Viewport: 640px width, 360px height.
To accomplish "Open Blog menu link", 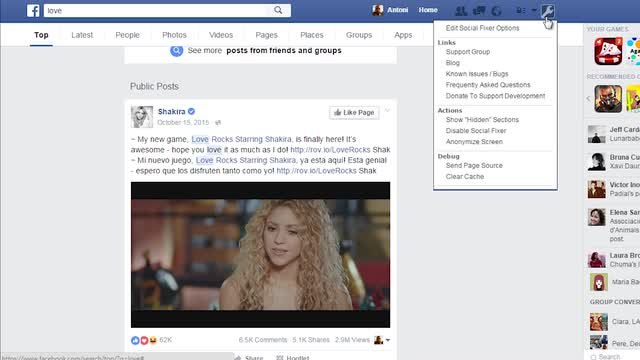I will [x=453, y=63].
